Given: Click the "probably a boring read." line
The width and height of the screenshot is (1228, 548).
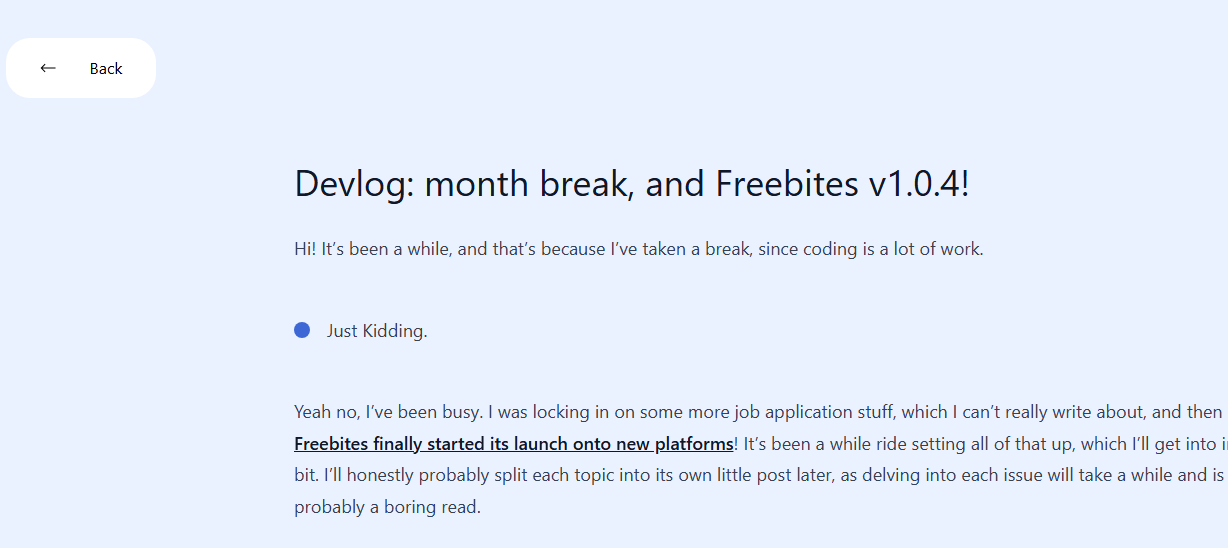Looking at the screenshot, I should 387,507.
